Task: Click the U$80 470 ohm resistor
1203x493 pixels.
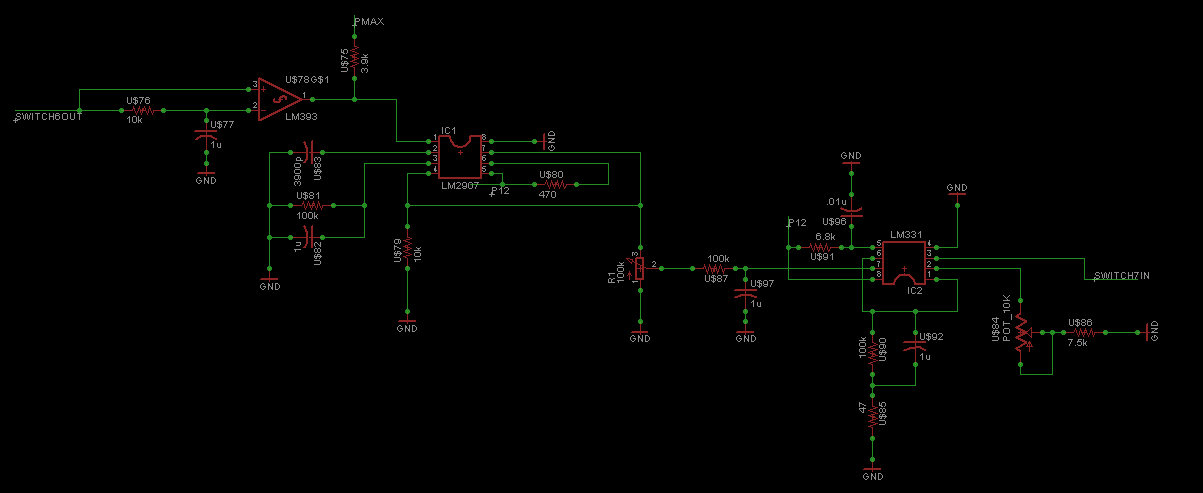Action: tap(552, 185)
